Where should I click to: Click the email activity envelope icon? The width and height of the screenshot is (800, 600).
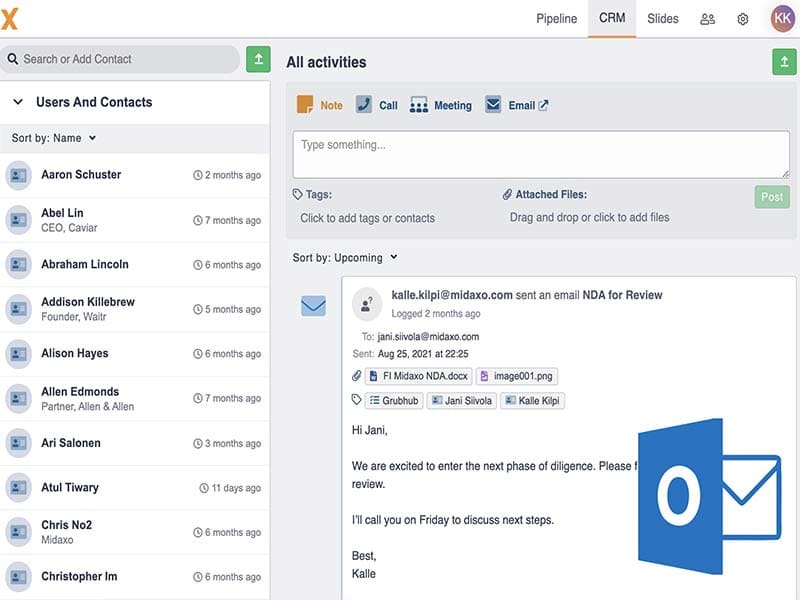(x=313, y=306)
